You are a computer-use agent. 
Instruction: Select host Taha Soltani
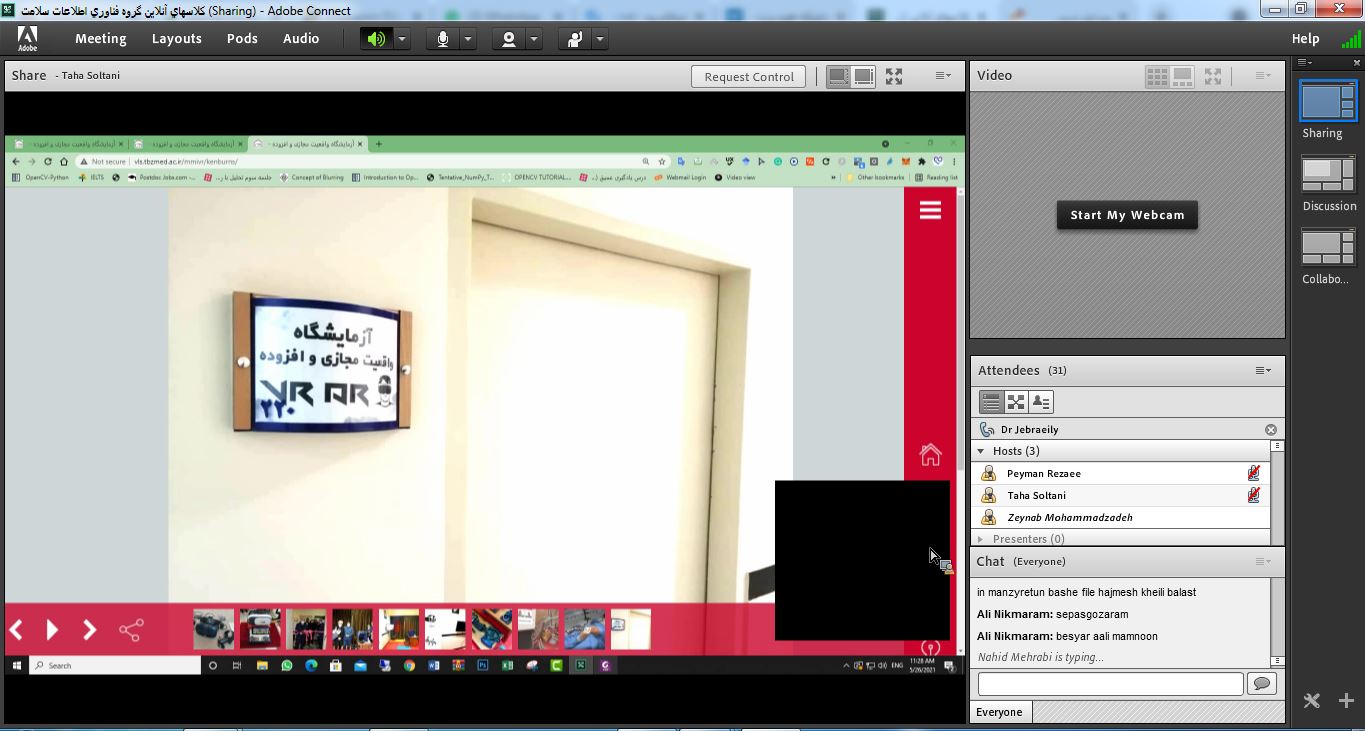tap(1120, 496)
